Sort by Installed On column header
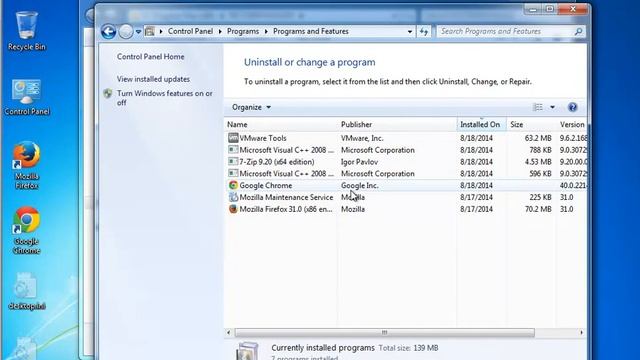The image size is (640, 360). [x=482, y=124]
